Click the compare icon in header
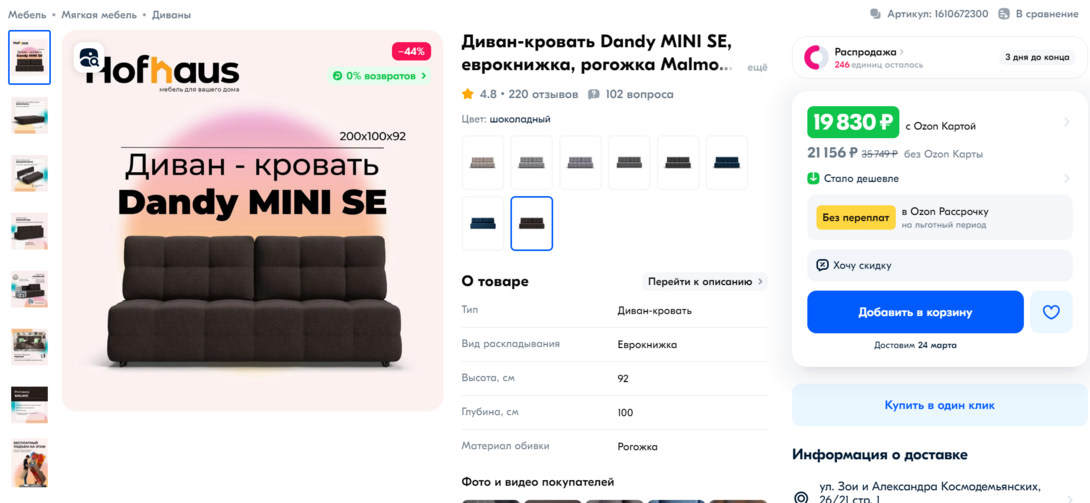 (x=1003, y=14)
